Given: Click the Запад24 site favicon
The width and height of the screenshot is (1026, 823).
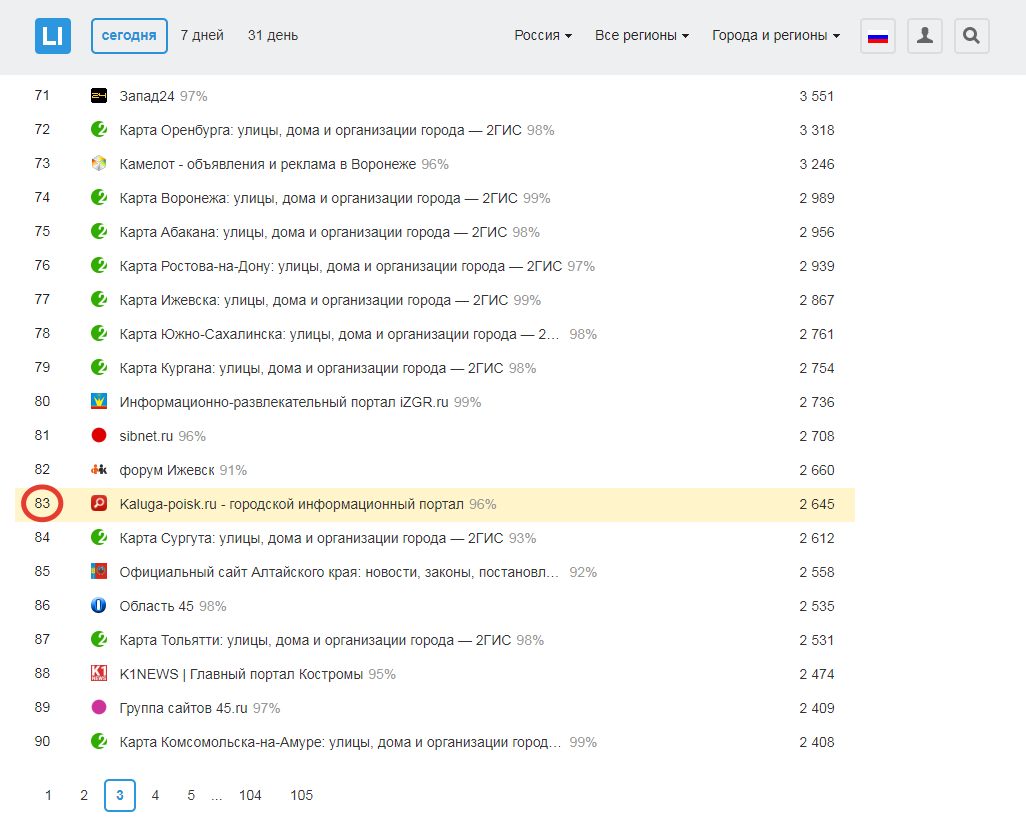Looking at the screenshot, I should pyautogui.click(x=99, y=96).
